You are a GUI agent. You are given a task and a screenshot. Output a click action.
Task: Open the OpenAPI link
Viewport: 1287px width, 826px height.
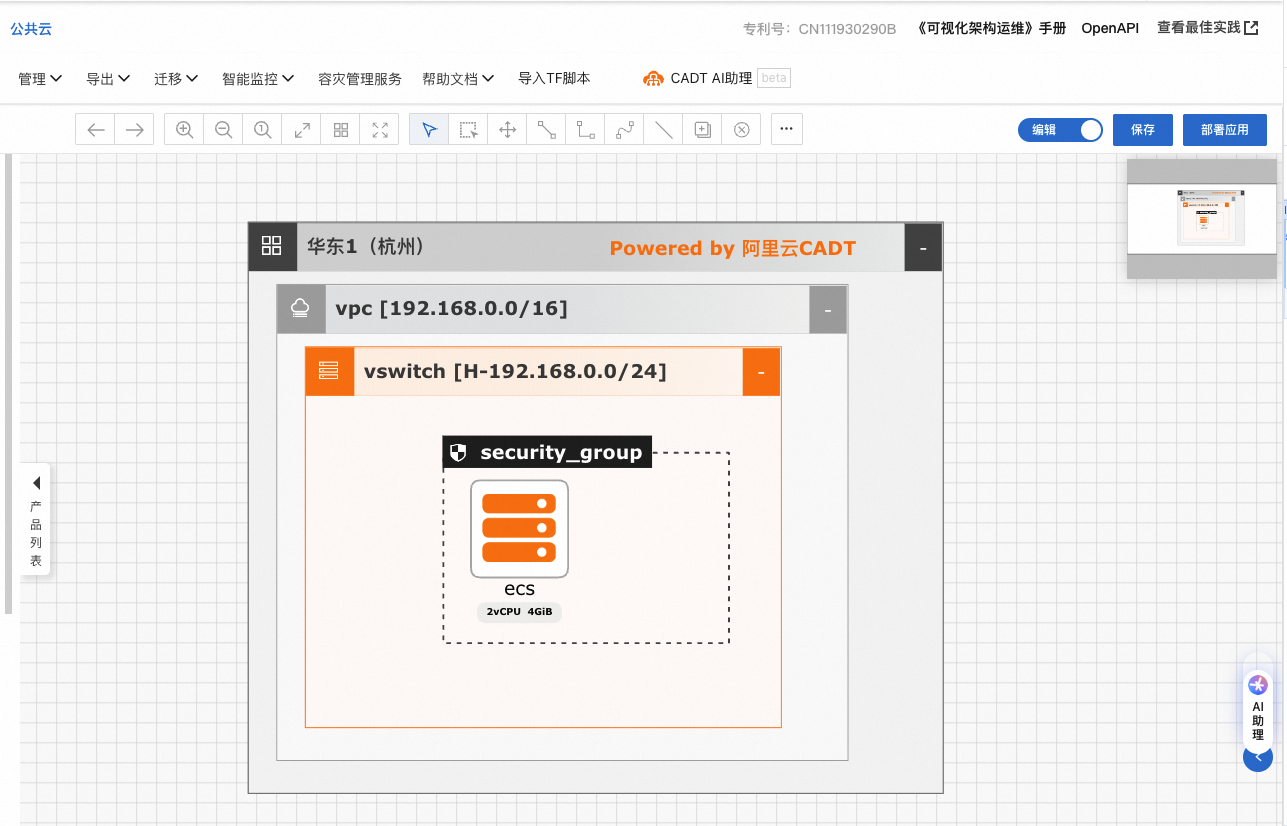tap(1110, 28)
